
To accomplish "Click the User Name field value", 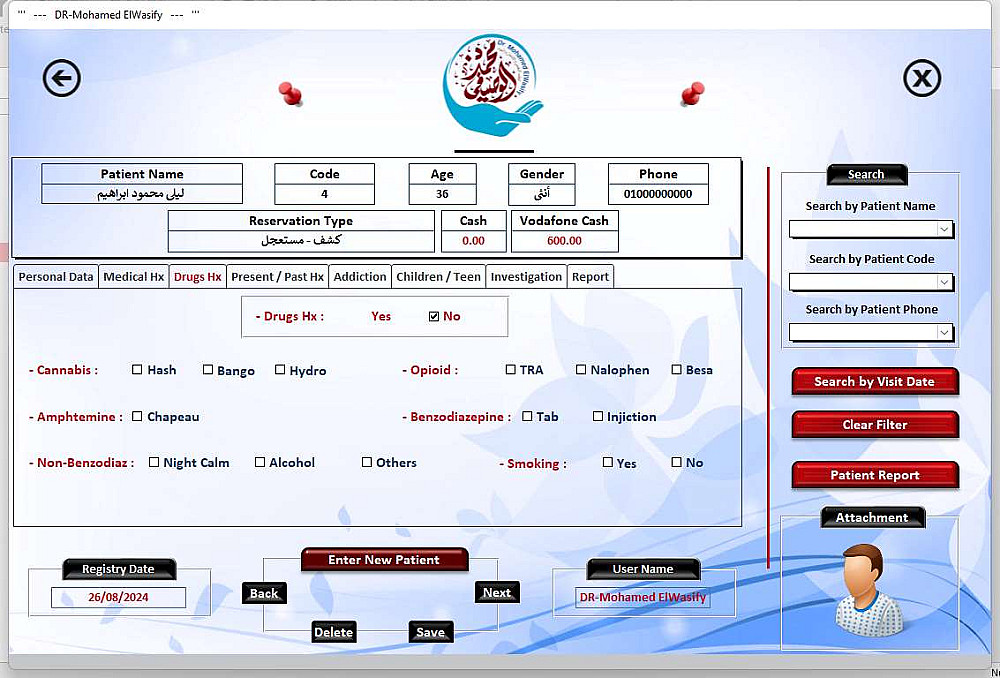I will 642,598.
